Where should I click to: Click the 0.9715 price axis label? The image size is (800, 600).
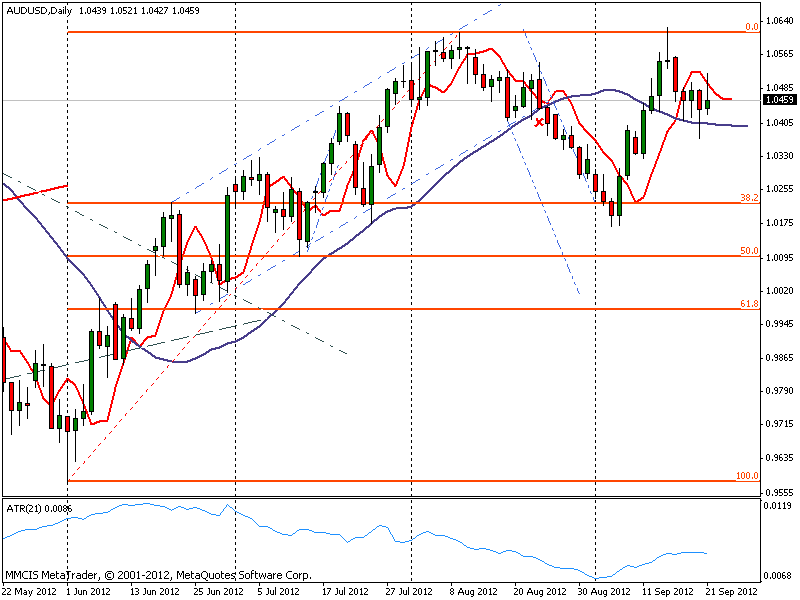780,424
